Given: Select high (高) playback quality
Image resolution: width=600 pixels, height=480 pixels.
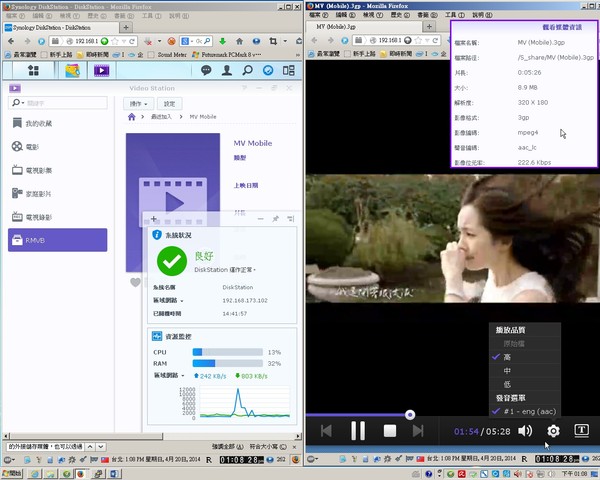Looking at the screenshot, I should (x=507, y=357).
